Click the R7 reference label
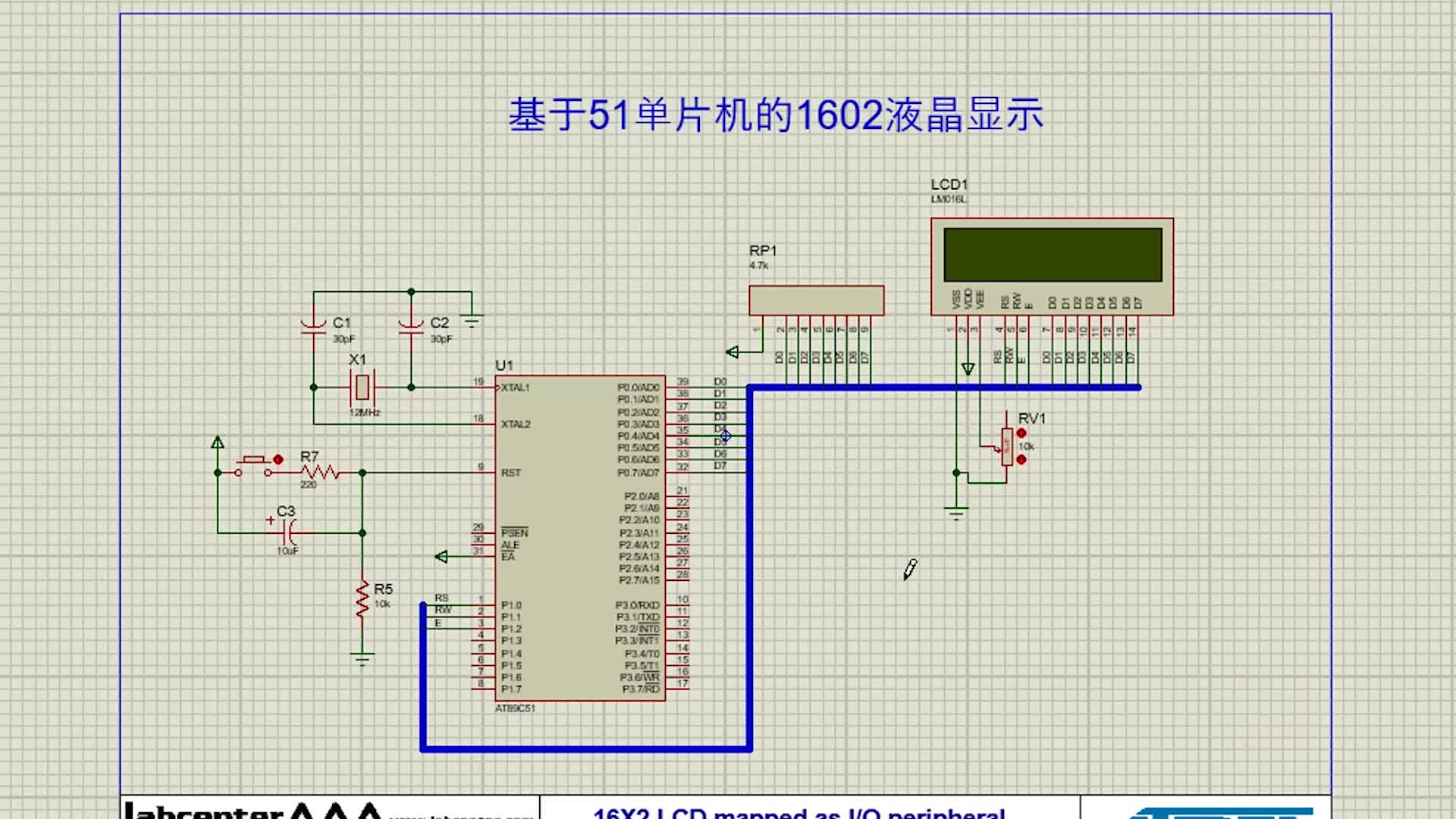Image resolution: width=1456 pixels, height=819 pixels. pos(309,457)
